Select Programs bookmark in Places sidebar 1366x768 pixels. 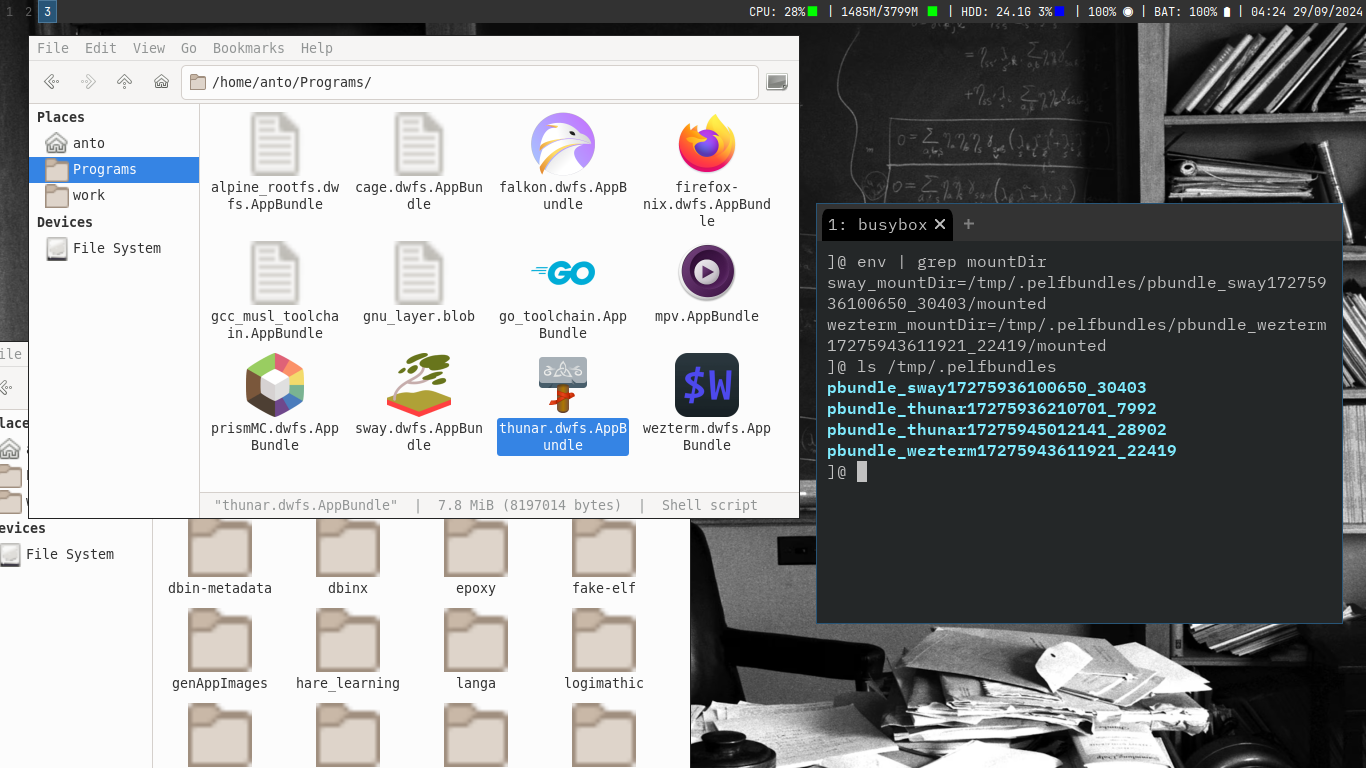(x=114, y=169)
